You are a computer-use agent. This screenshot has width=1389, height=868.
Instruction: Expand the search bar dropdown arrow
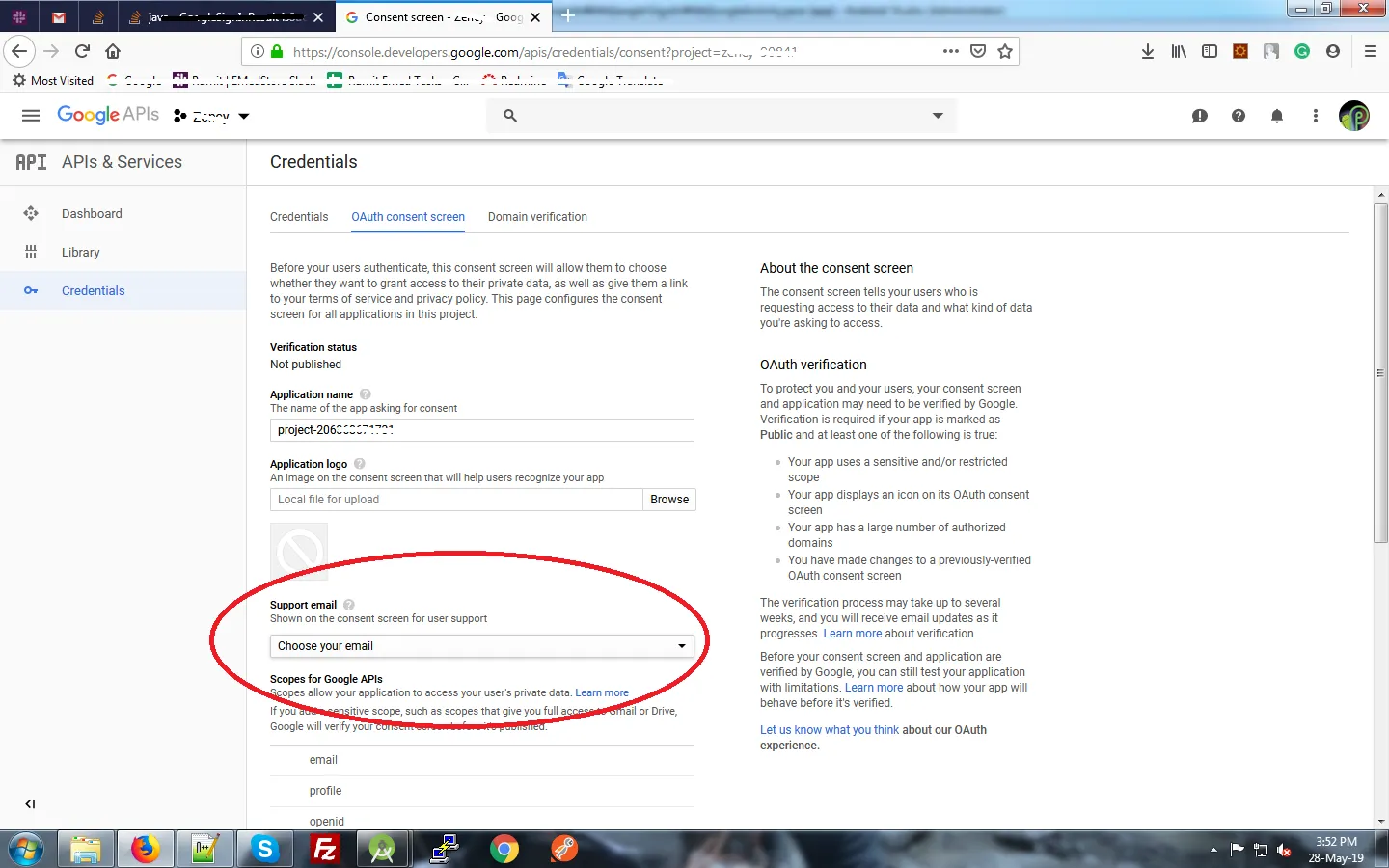[x=938, y=116]
